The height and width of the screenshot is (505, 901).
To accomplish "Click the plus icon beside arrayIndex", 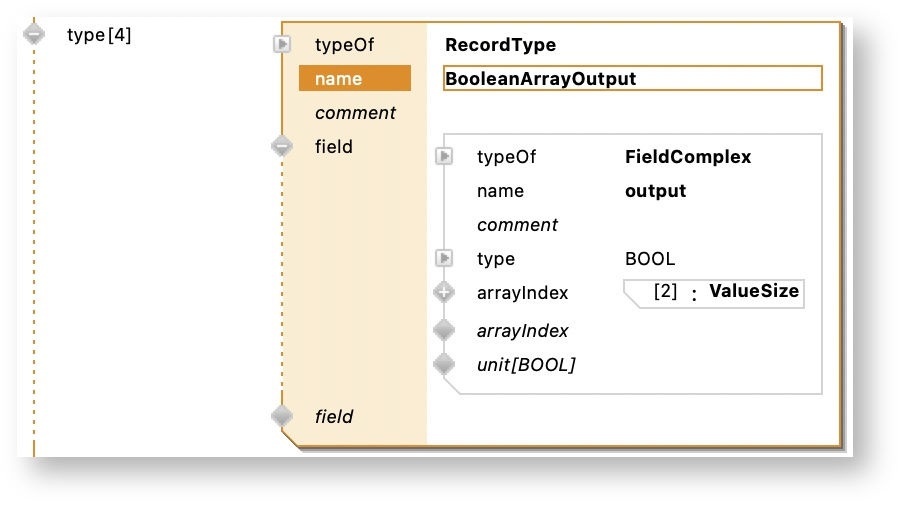I will (444, 293).
